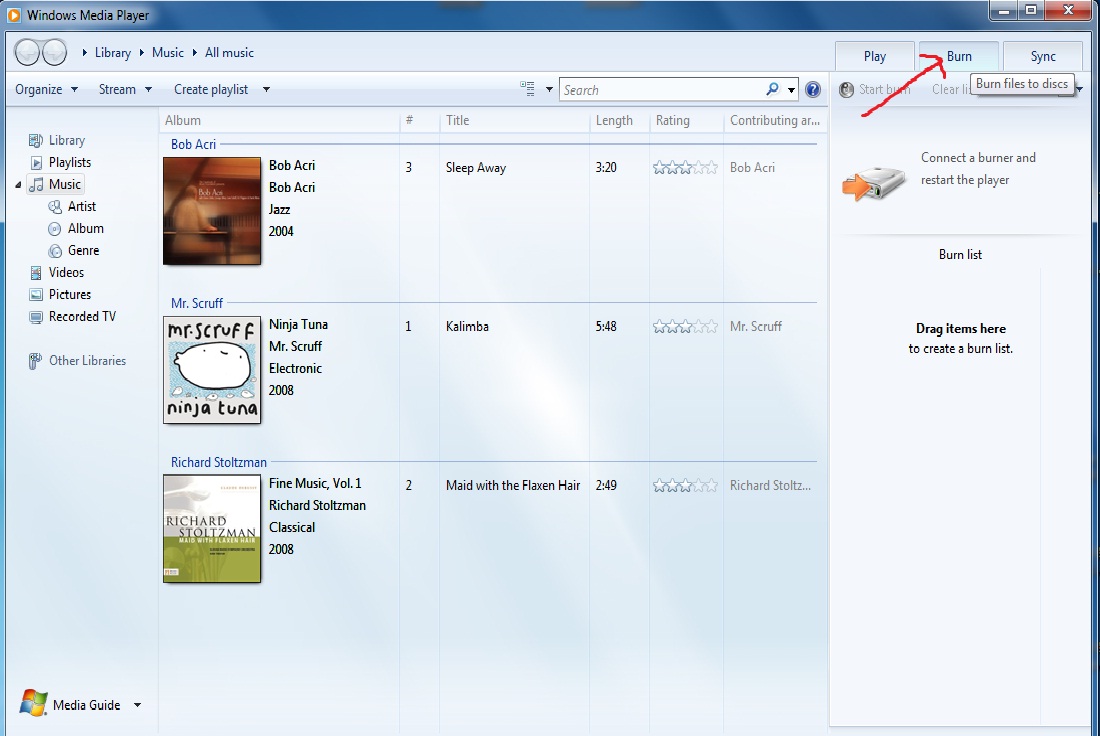Switch to the Play tab
The height and width of the screenshot is (736, 1100).
[875, 56]
